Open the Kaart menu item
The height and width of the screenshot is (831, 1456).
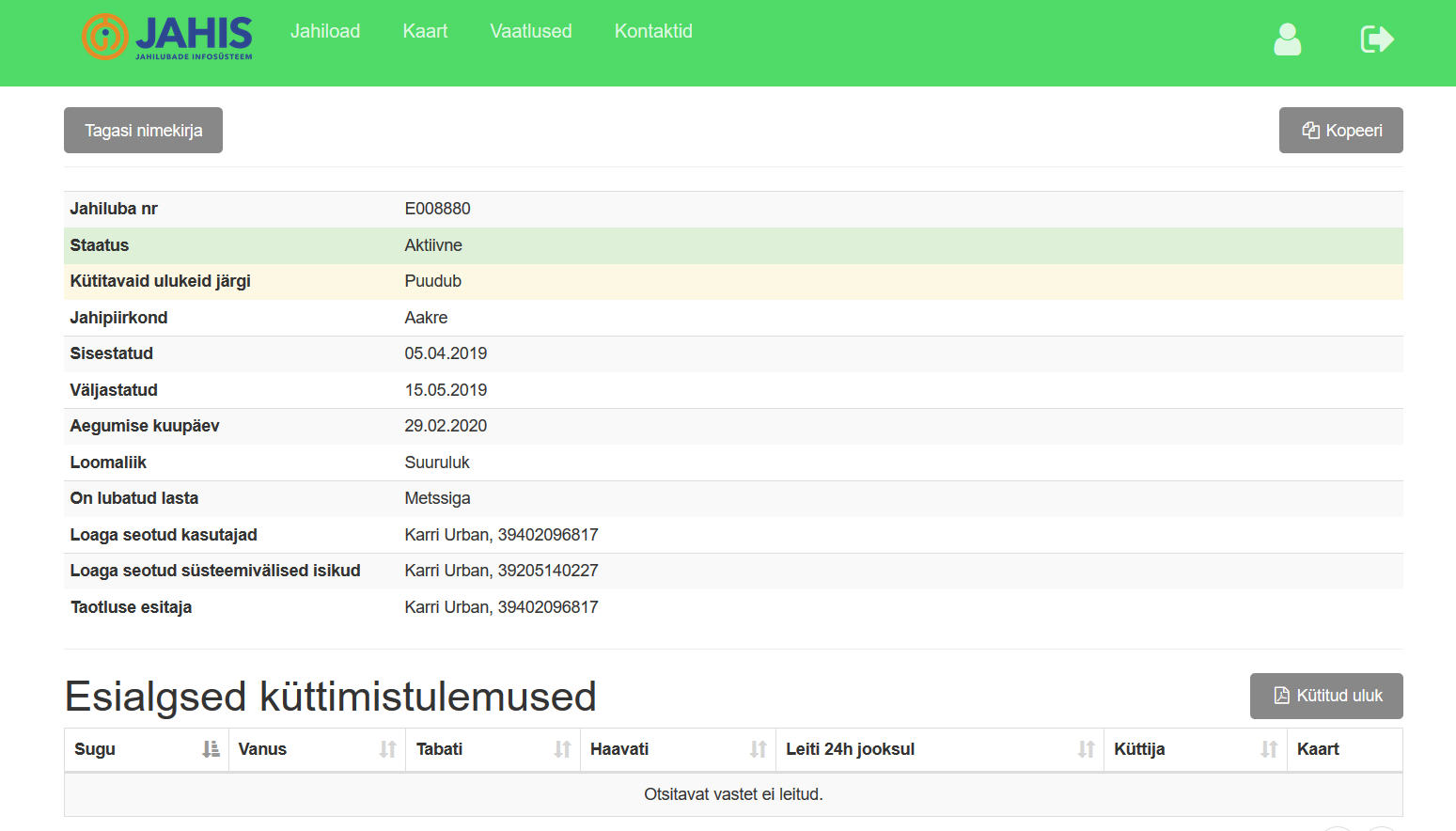click(x=425, y=31)
